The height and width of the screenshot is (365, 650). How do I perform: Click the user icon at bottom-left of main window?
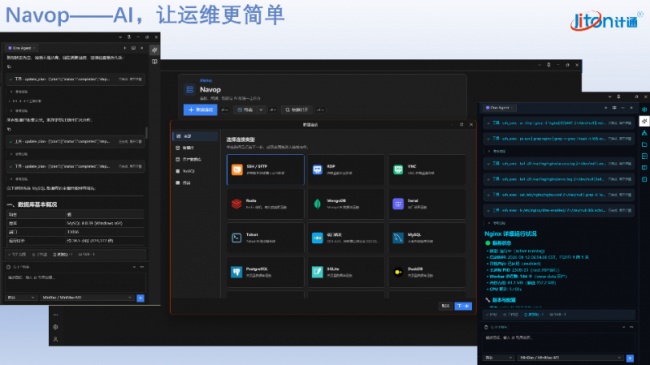point(56,339)
